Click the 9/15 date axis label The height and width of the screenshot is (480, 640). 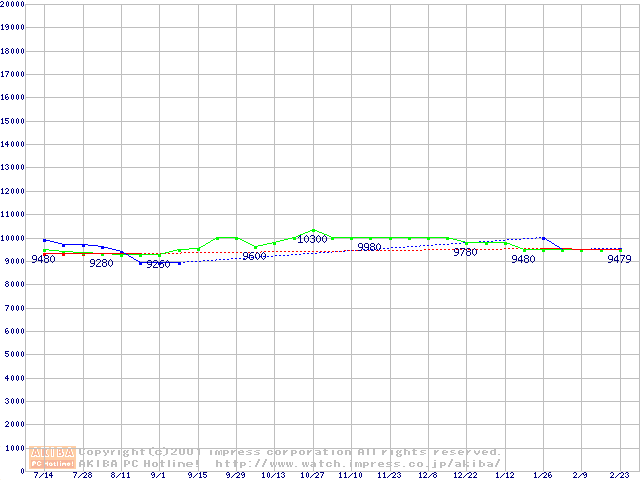point(197,476)
